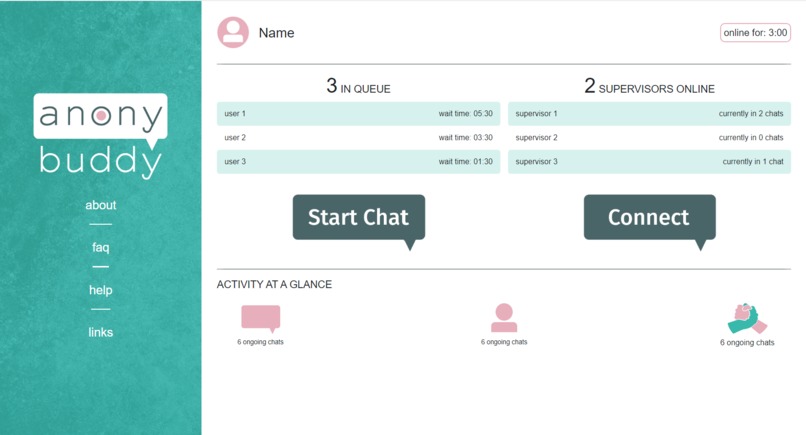Click the pink user profile avatar icon

(233, 32)
